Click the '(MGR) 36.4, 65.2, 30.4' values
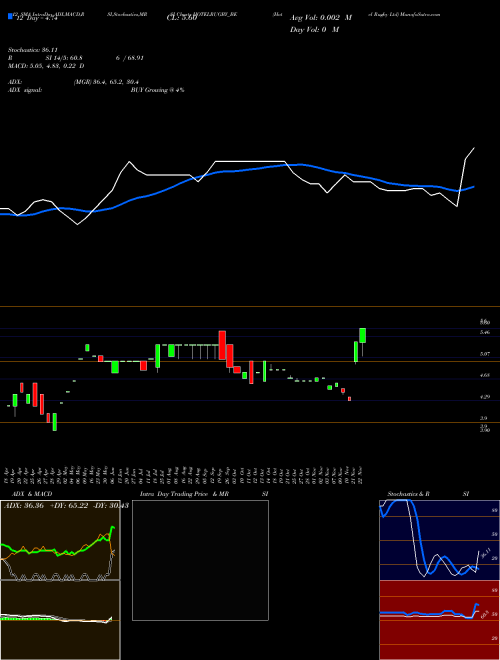Viewport: 500px width, 660px height. click(106, 82)
